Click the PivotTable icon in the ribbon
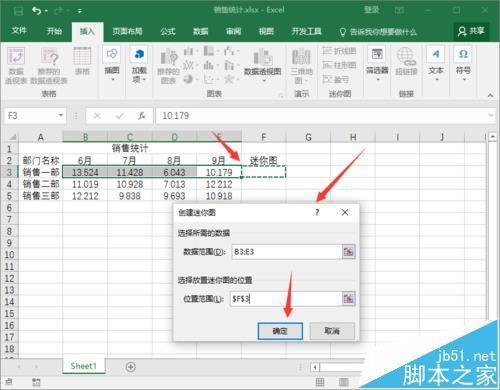Screen dimensions: 500x390 coord(16,56)
